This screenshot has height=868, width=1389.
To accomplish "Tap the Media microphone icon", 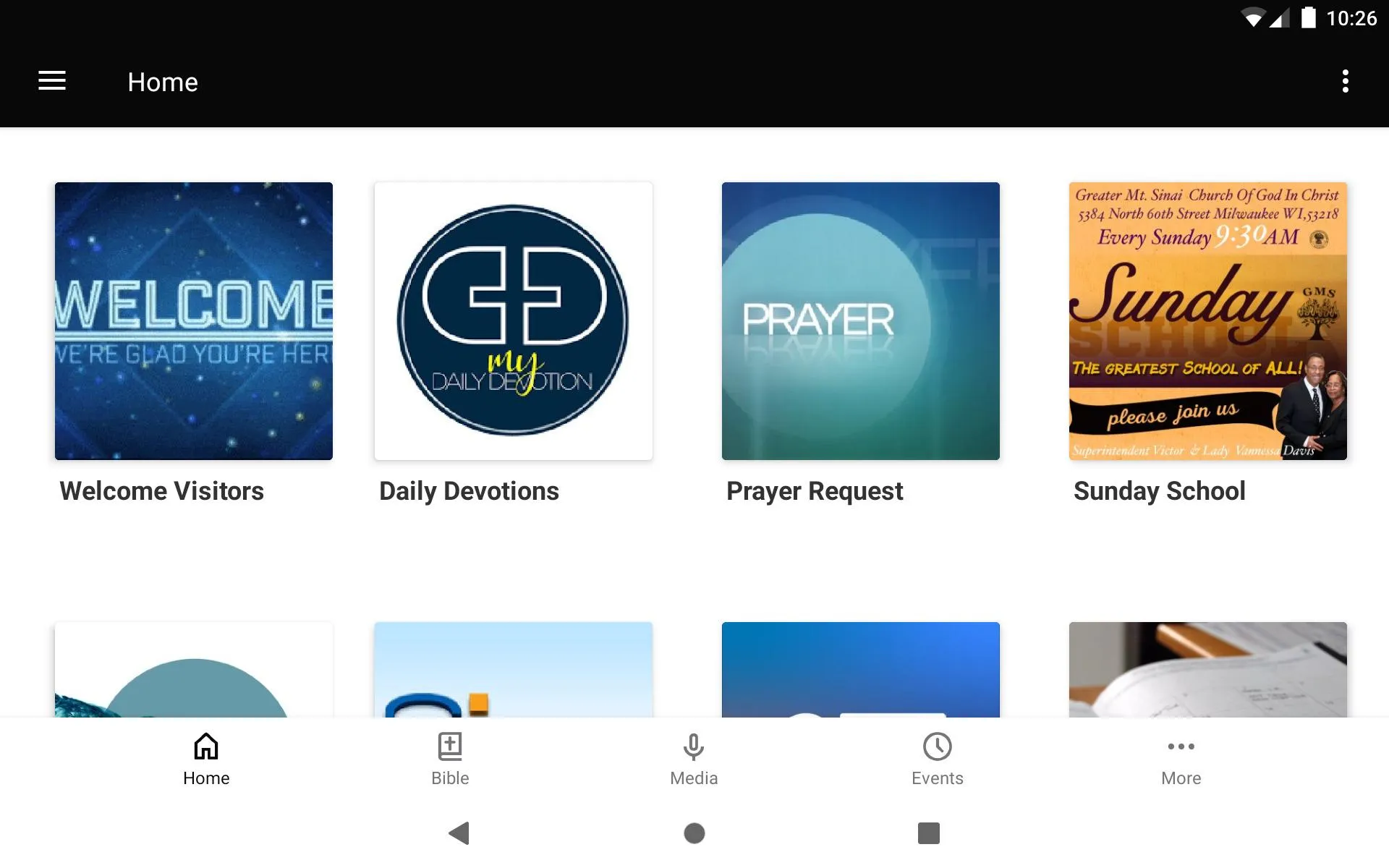I will pyautogui.click(x=694, y=746).
